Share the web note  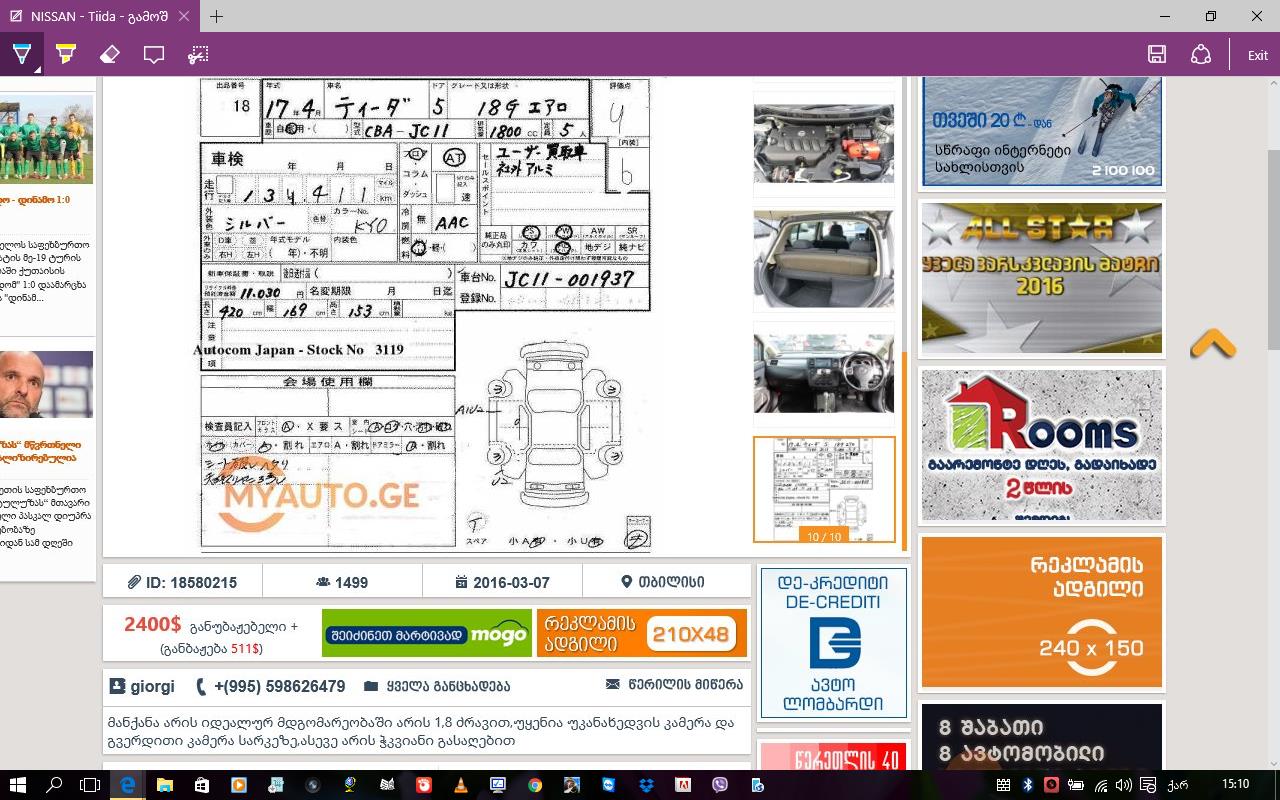pos(1201,55)
